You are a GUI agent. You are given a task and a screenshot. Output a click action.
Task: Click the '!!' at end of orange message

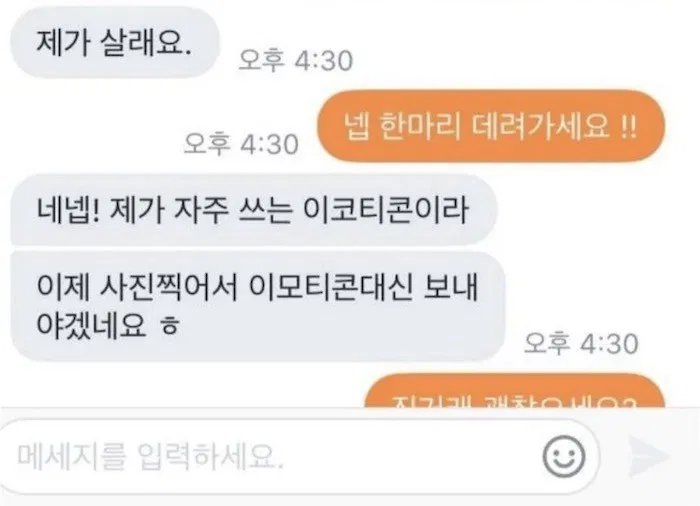pyautogui.click(x=629, y=126)
